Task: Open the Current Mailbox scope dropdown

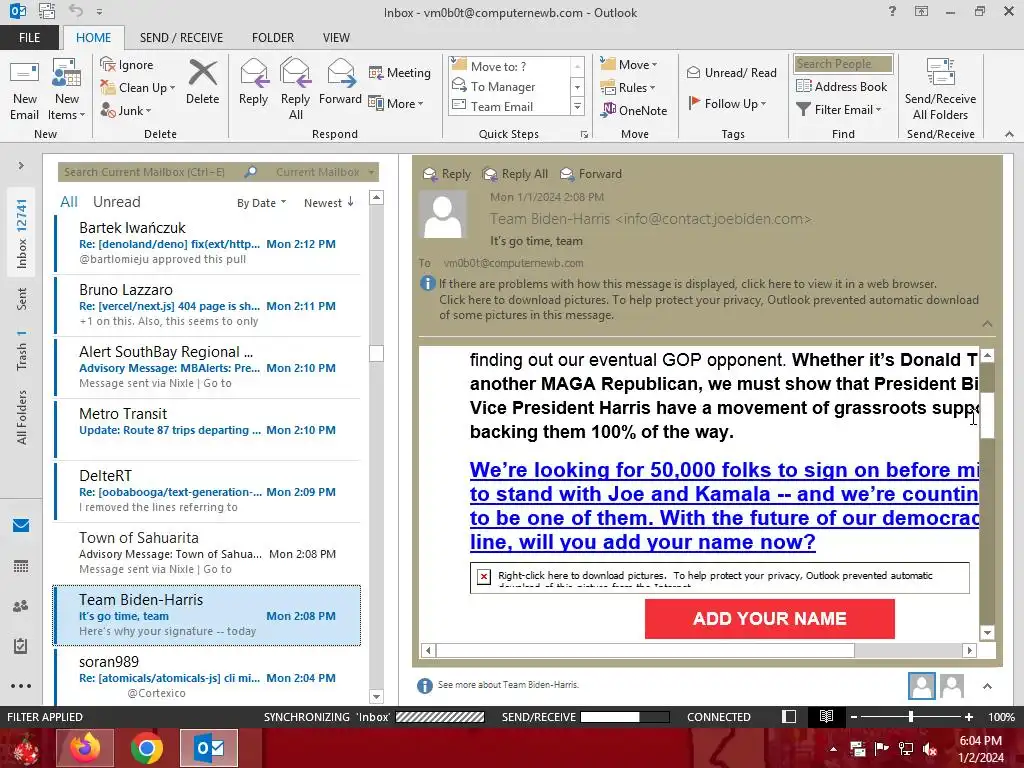Action: (325, 172)
